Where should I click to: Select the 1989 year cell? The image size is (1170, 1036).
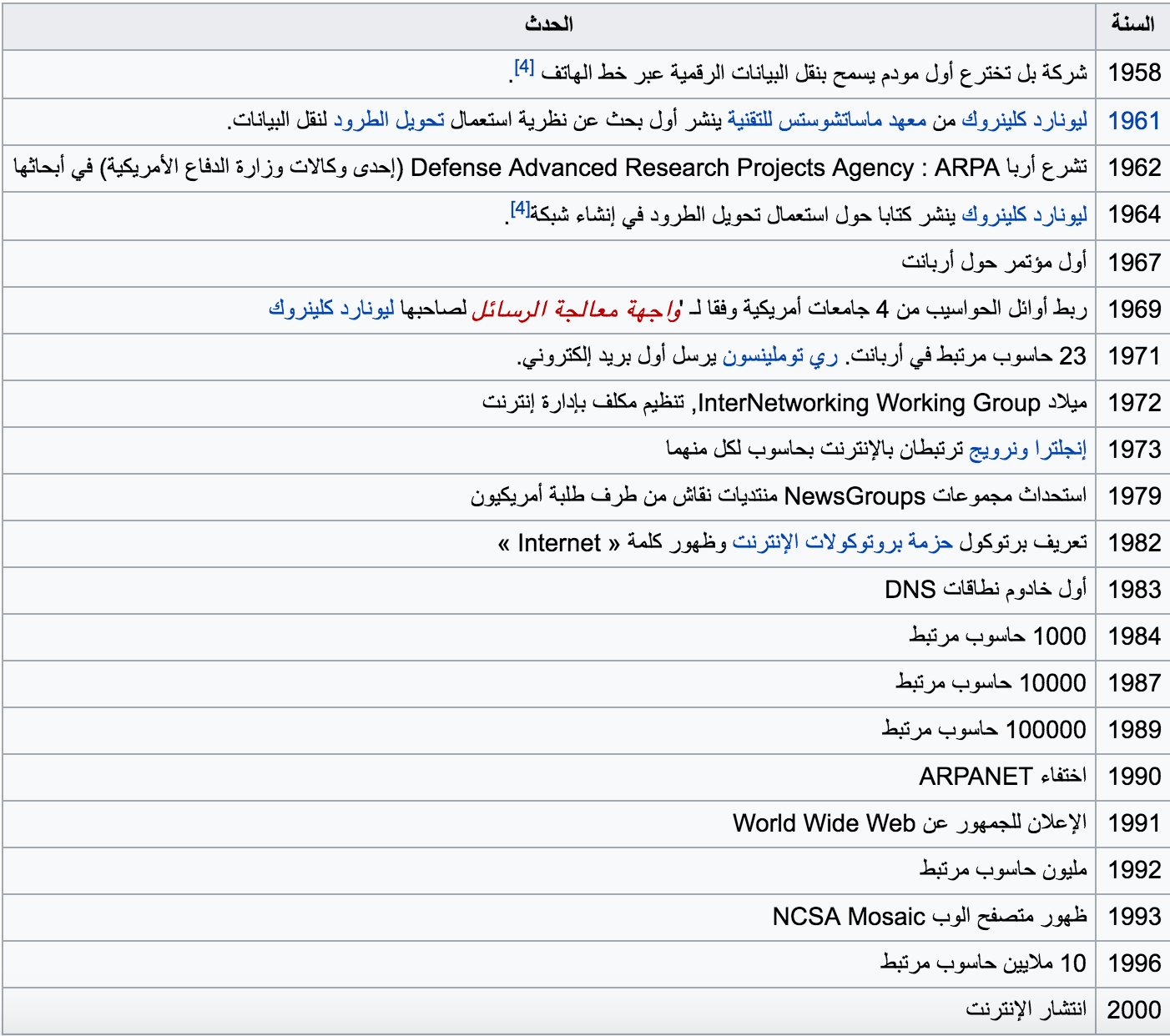(x=1134, y=730)
